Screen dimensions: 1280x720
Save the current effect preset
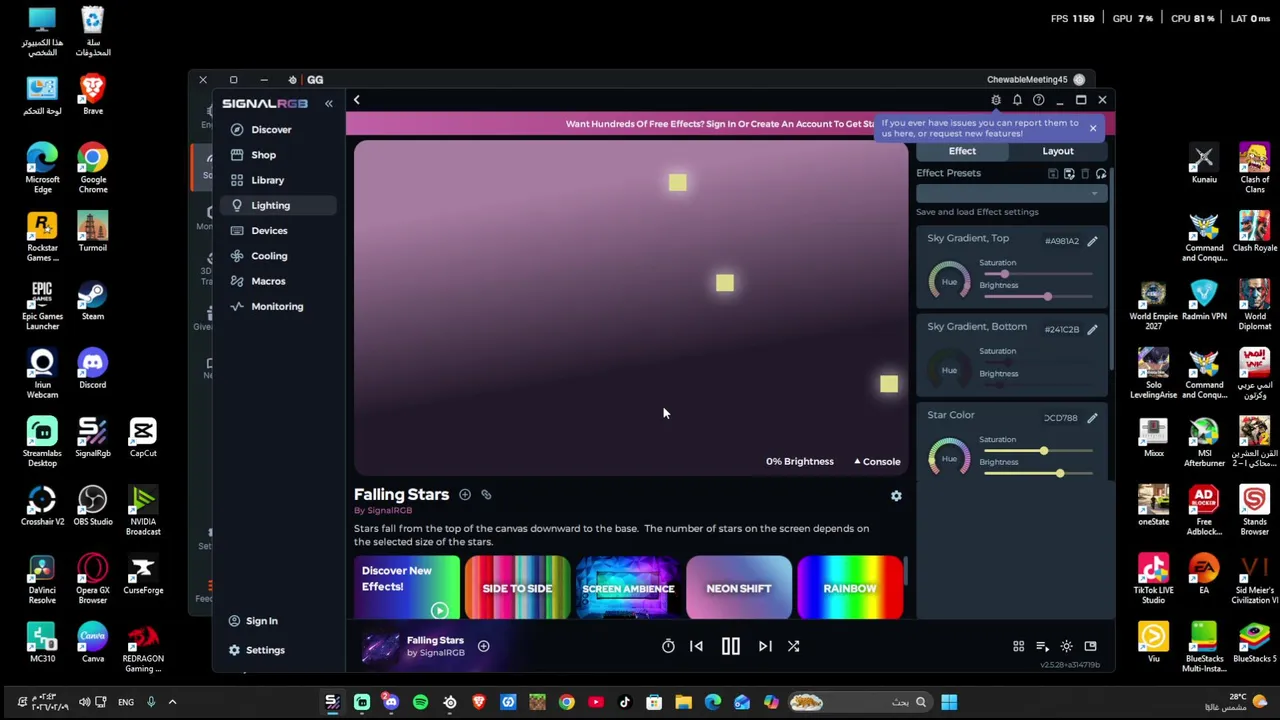pos(1053,174)
